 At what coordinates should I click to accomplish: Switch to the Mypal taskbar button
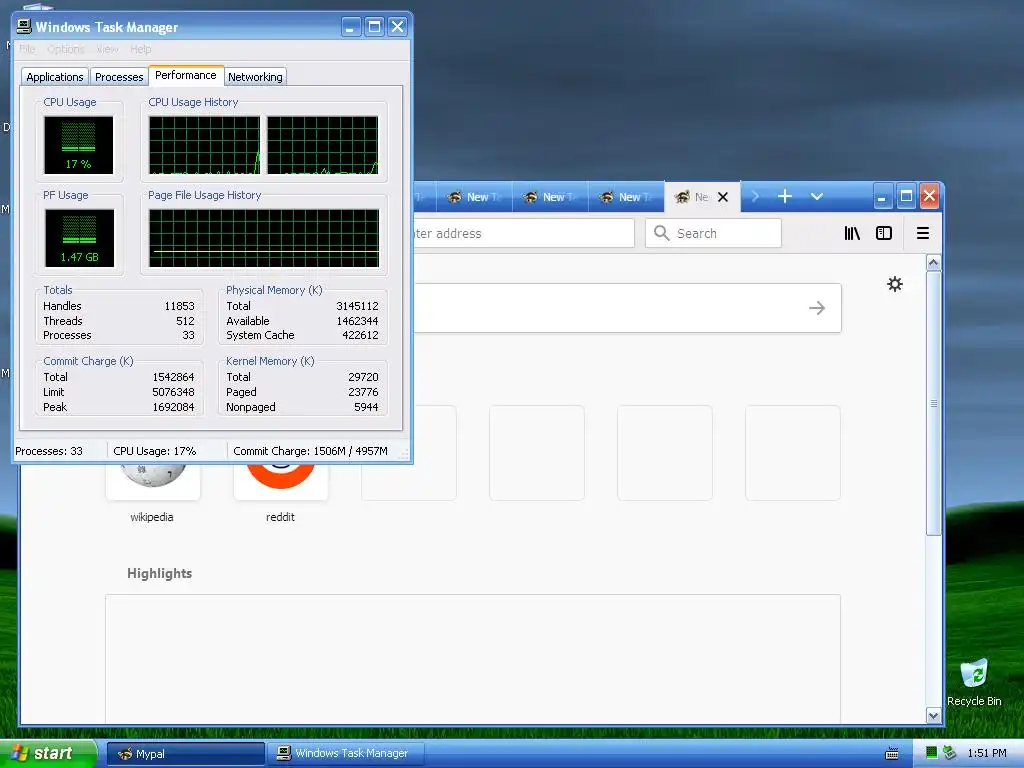pos(185,754)
